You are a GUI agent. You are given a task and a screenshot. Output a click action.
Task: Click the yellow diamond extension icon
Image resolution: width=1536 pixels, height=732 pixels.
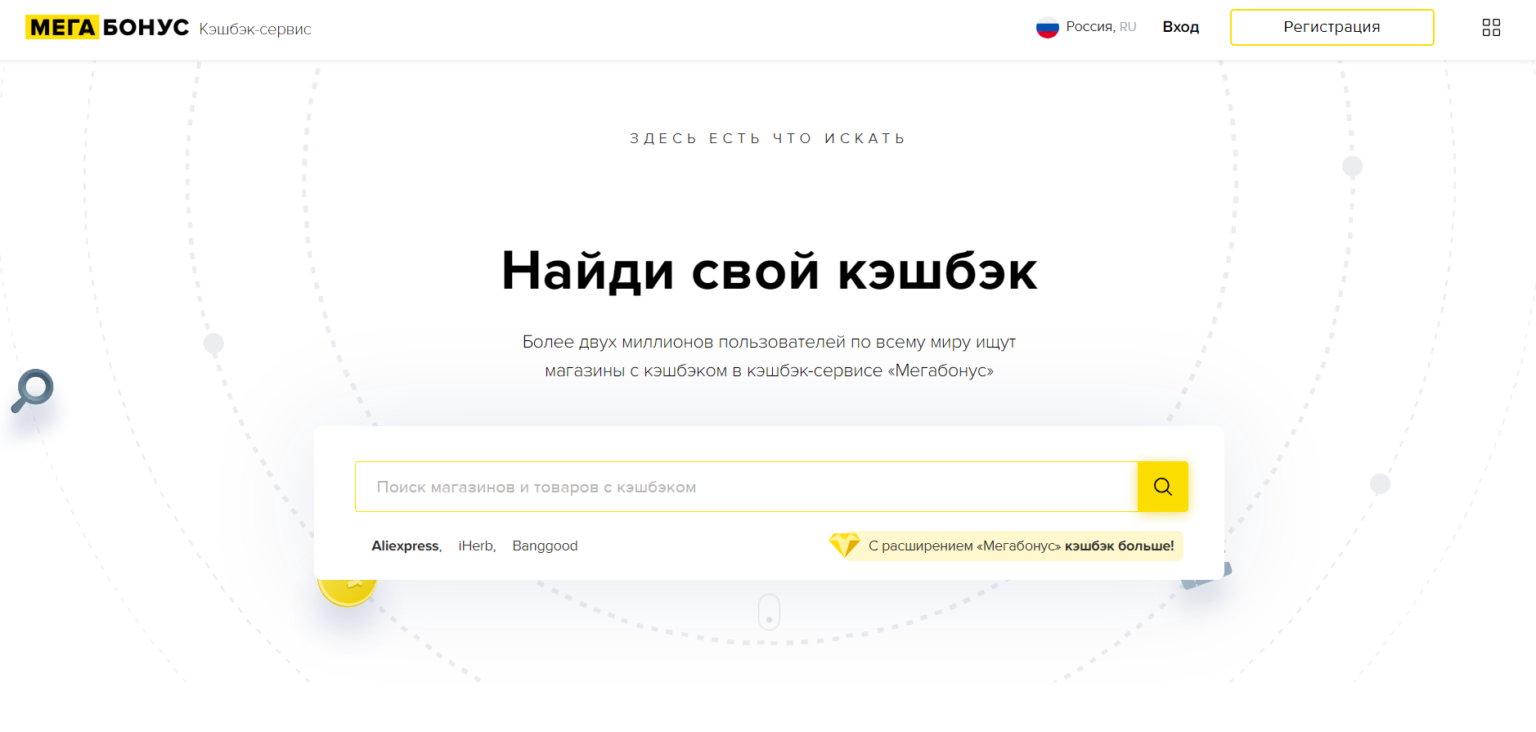click(x=844, y=545)
